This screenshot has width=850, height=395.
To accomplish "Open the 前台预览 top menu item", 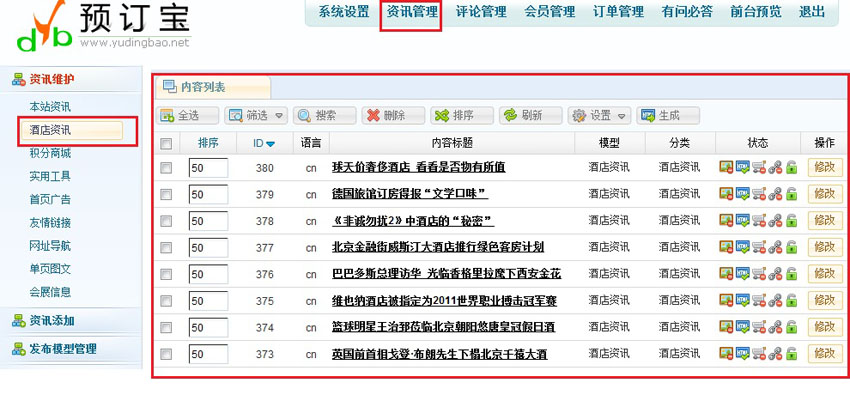I will click(756, 11).
